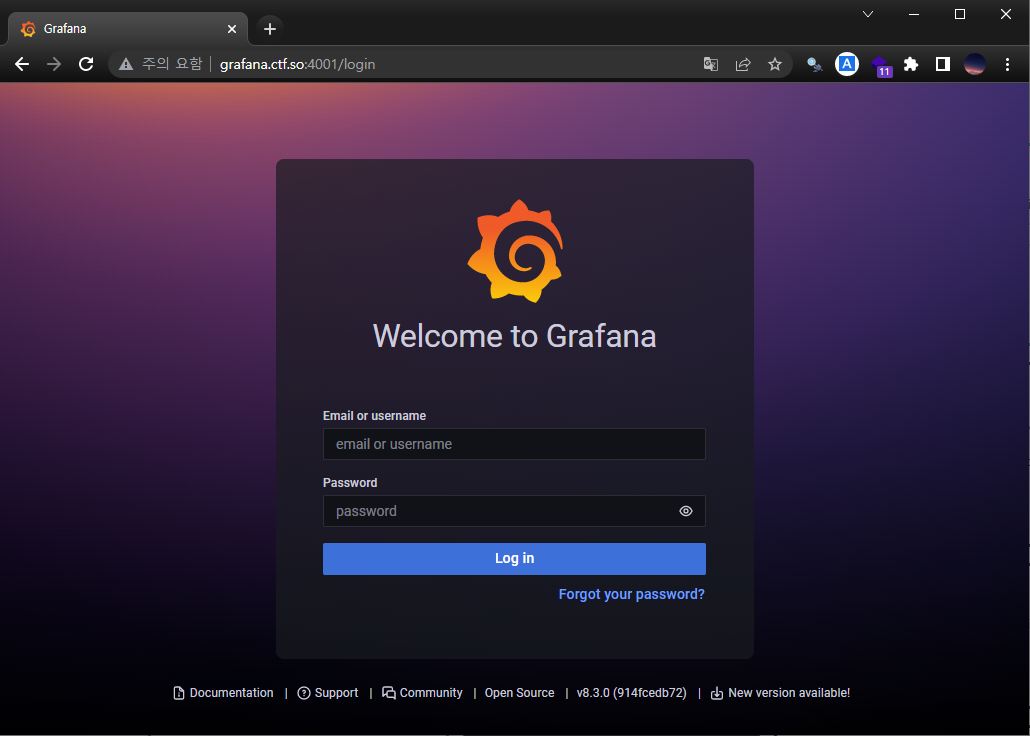Open the Forgot your password link
The image size is (1030, 736).
coord(631,594)
